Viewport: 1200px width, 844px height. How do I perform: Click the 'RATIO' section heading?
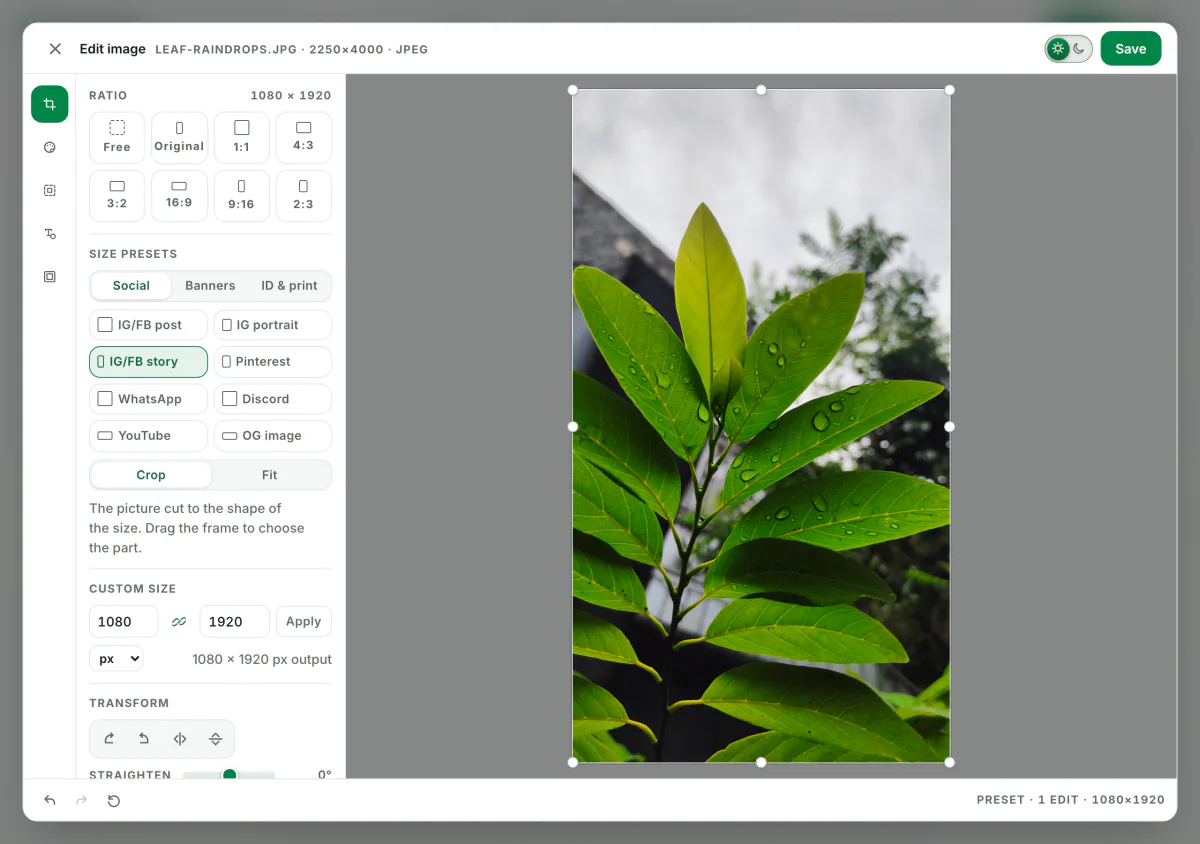[x=108, y=96]
